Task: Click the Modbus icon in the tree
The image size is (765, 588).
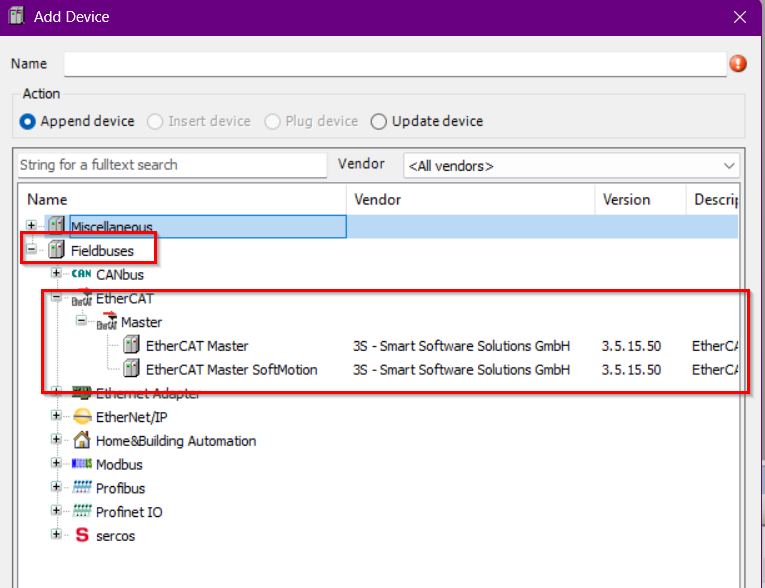Action: [x=82, y=465]
